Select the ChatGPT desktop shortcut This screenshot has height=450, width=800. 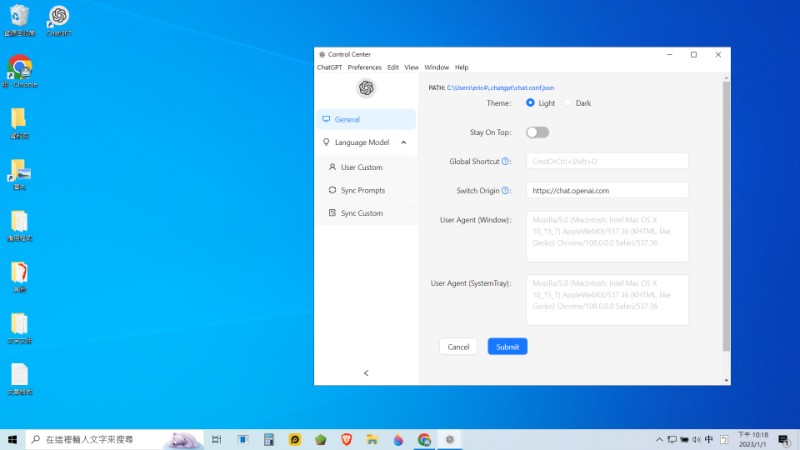[x=59, y=20]
